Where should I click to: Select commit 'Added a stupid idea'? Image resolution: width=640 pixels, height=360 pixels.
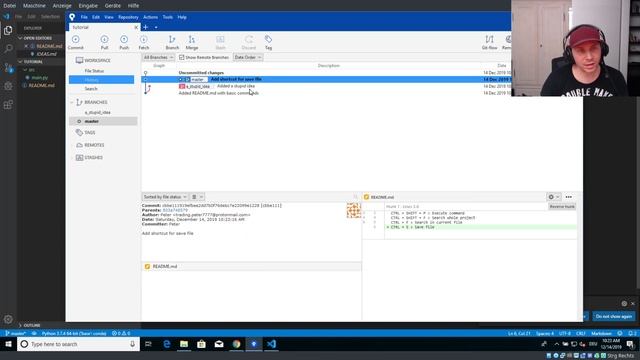pos(326,86)
